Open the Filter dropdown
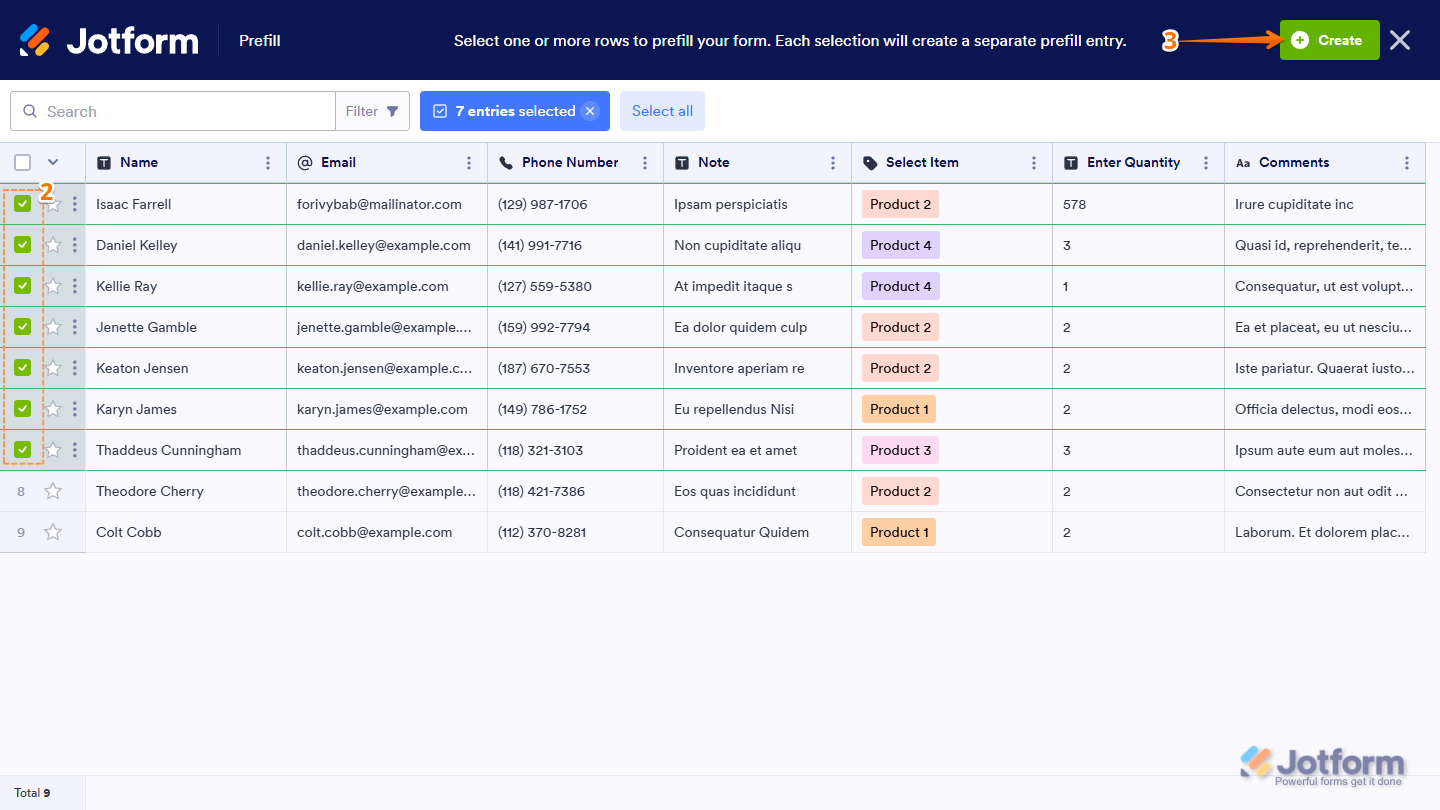 point(372,111)
